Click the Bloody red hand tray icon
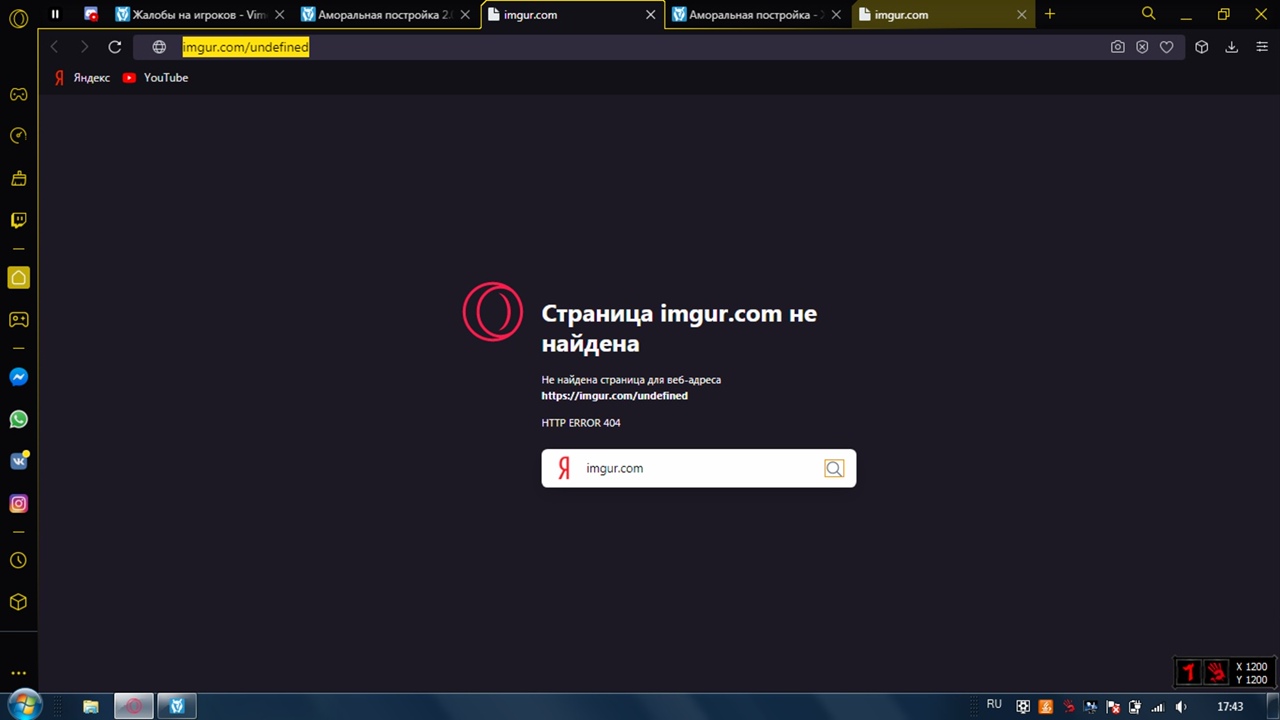Viewport: 1280px width, 720px height. pos(1069,706)
